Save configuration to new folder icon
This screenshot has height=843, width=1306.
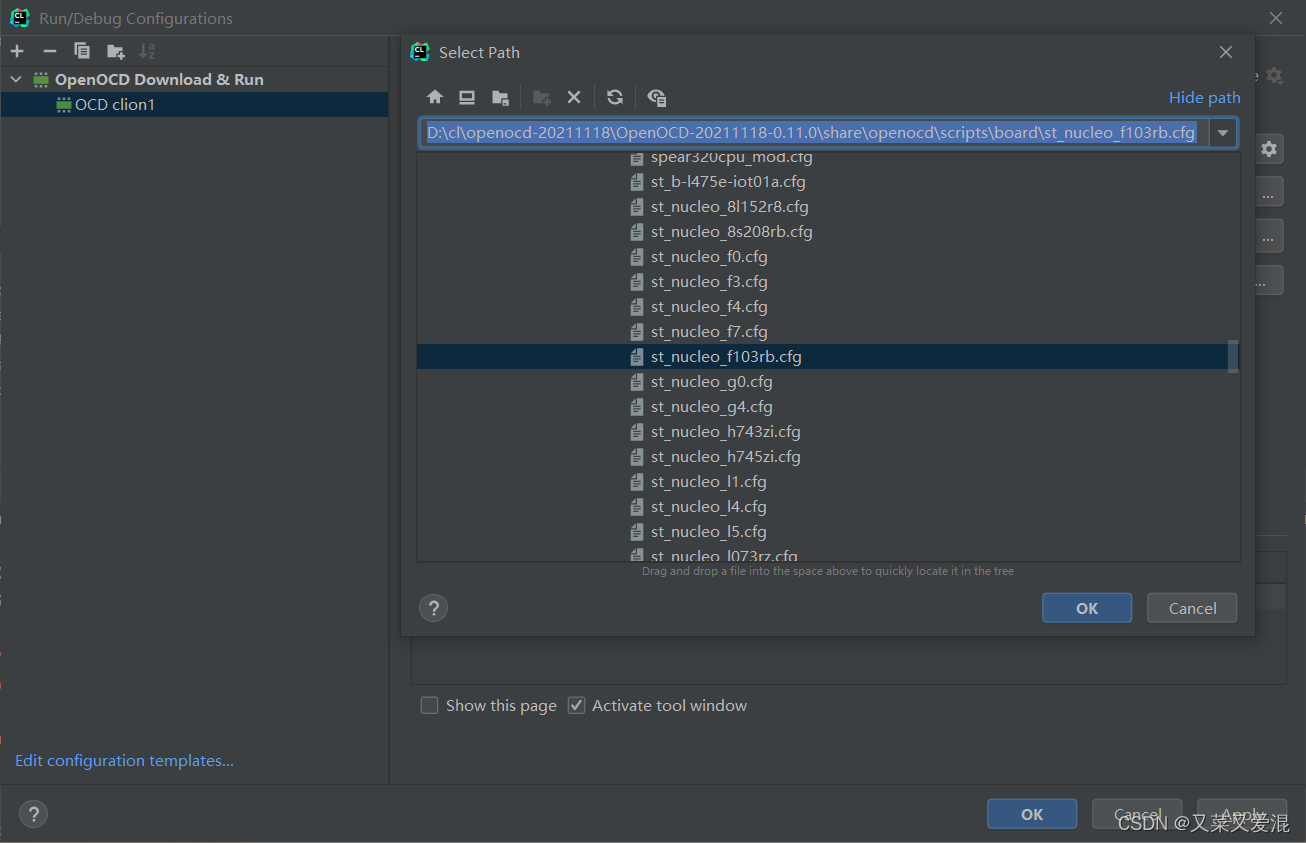point(115,51)
